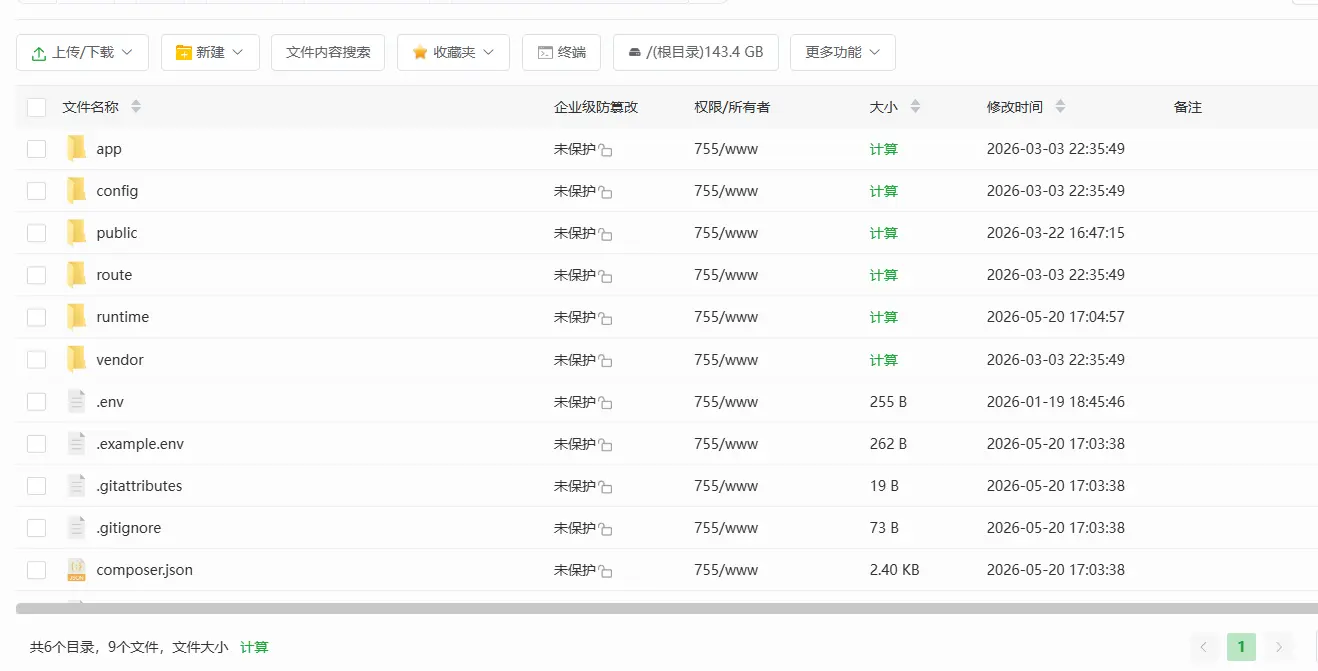This screenshot has width=1318, height=671.
Task: Open the 收藏夹 dropdown
Action: (453, 52)
